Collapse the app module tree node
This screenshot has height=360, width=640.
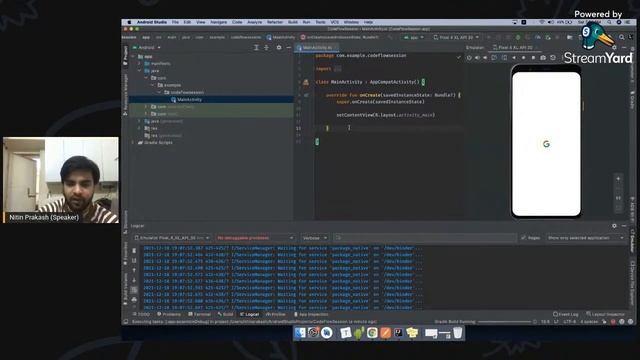[133, 57]
